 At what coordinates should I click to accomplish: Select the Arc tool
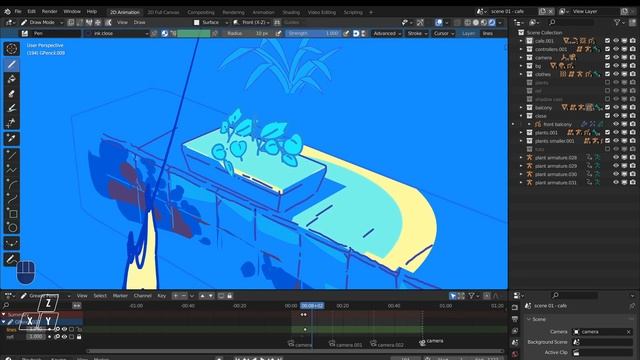(x=11, y=184)
